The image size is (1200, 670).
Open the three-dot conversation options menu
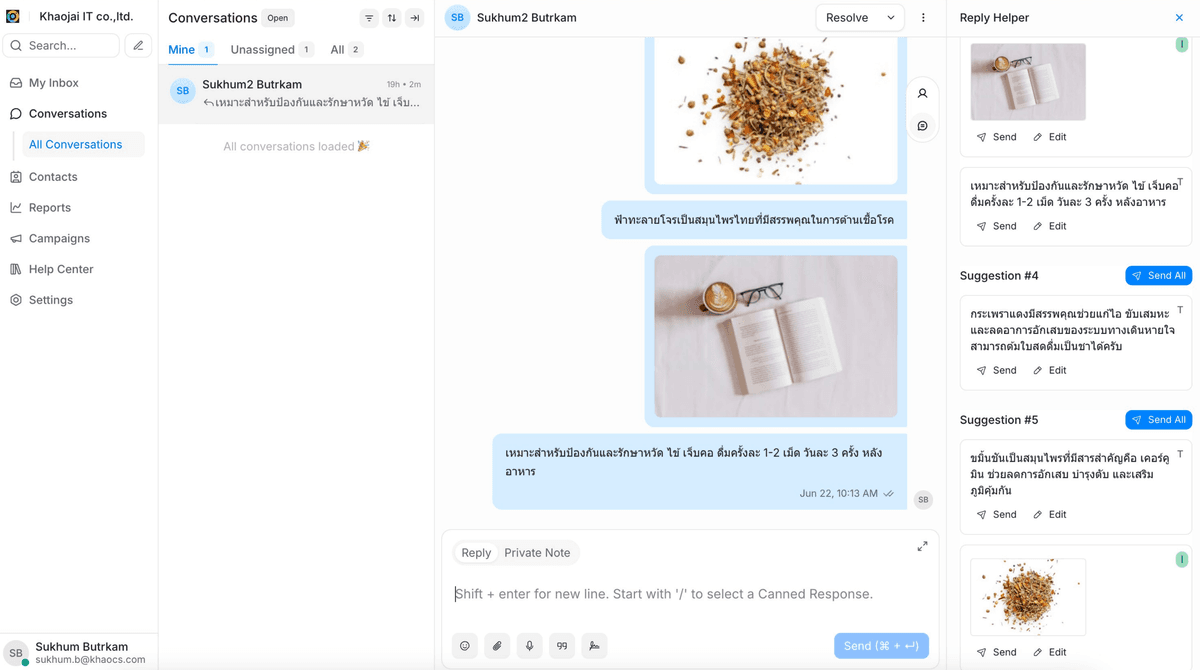point(923,17)
